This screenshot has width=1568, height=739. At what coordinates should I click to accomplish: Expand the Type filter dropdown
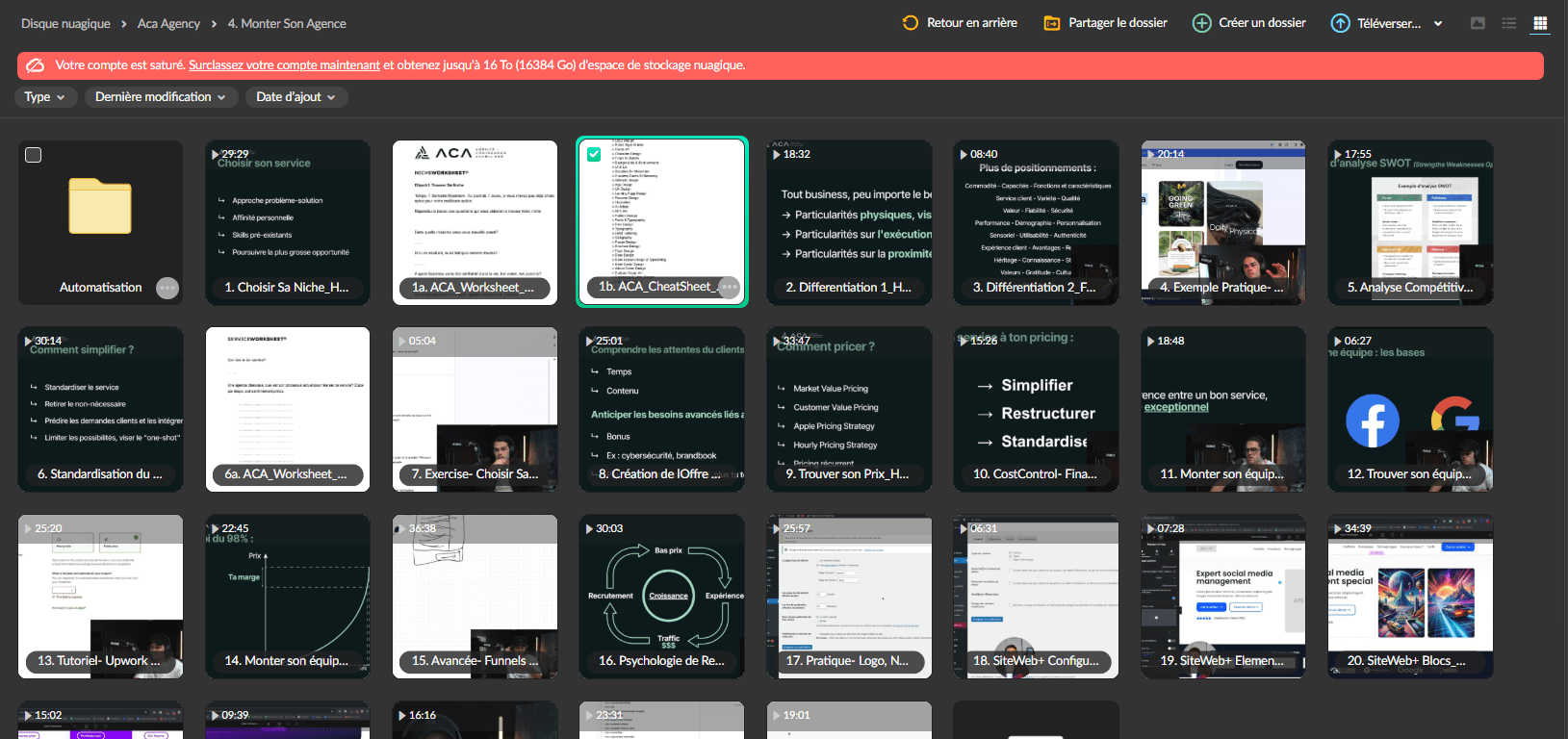[x=44, y=97]
